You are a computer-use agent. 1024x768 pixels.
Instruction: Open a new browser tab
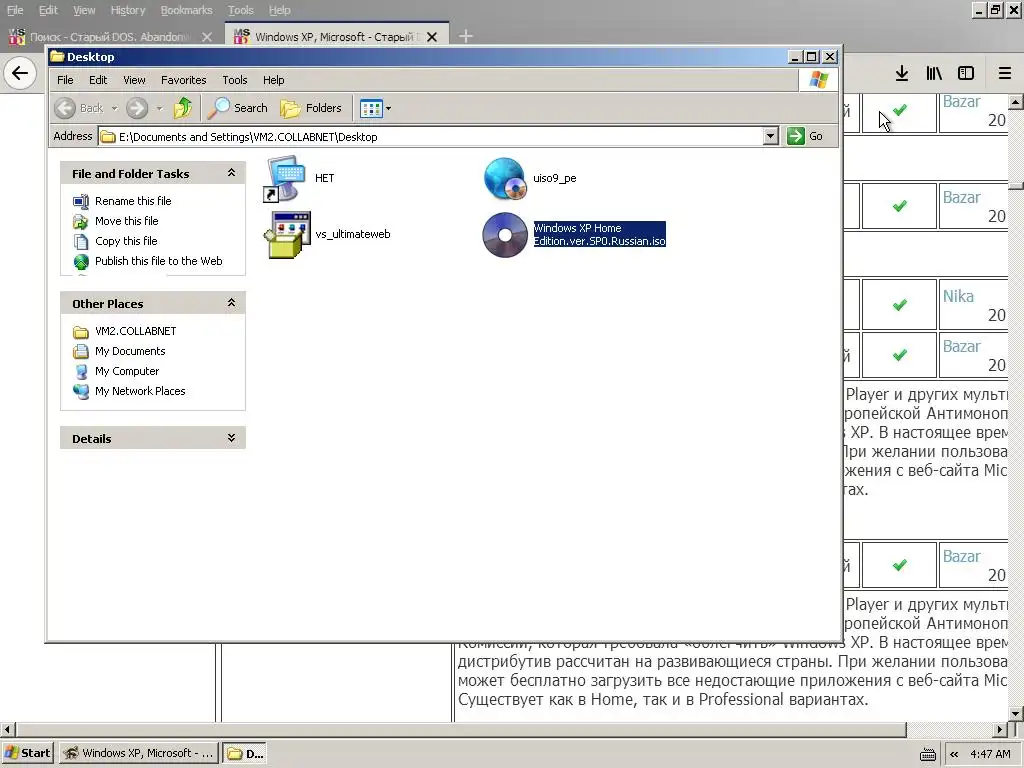point(466,37)
